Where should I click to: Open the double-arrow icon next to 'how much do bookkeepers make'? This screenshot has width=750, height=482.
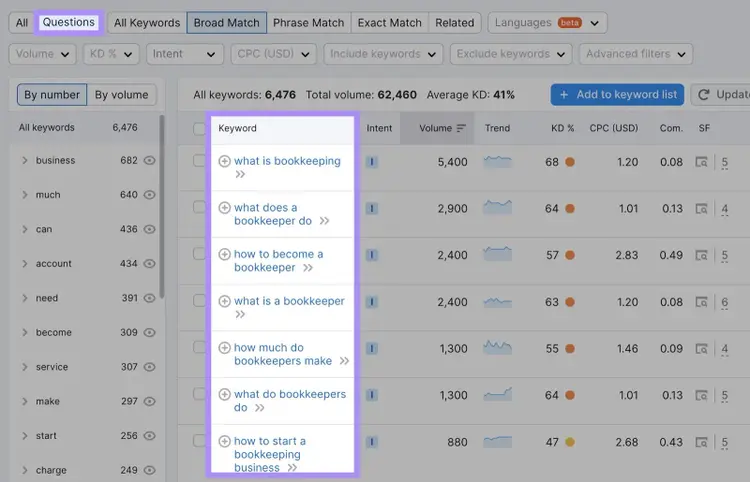[x=344, y=361]
